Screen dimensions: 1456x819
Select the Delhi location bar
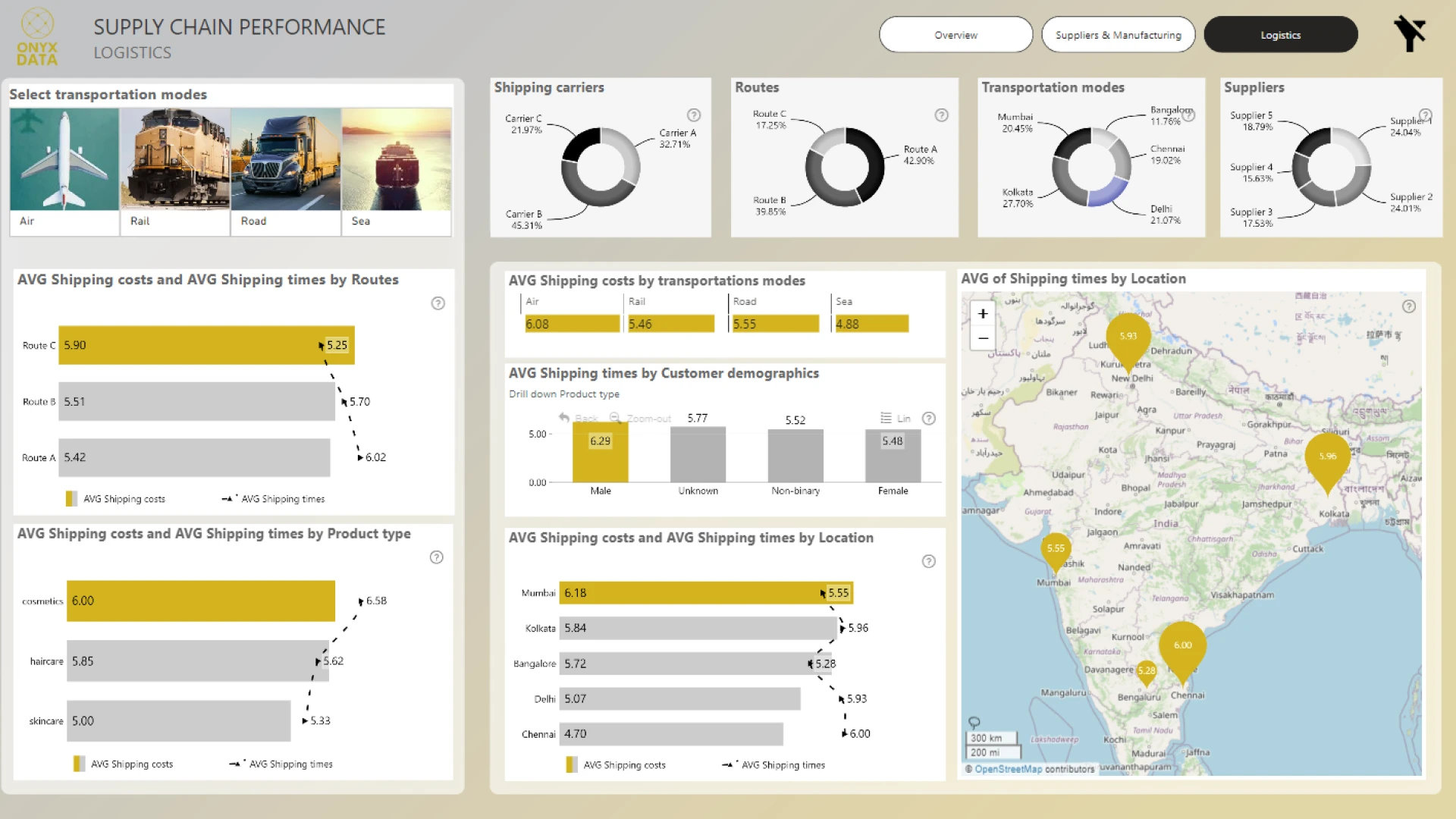pyautogui.click(x=679, y=699)
